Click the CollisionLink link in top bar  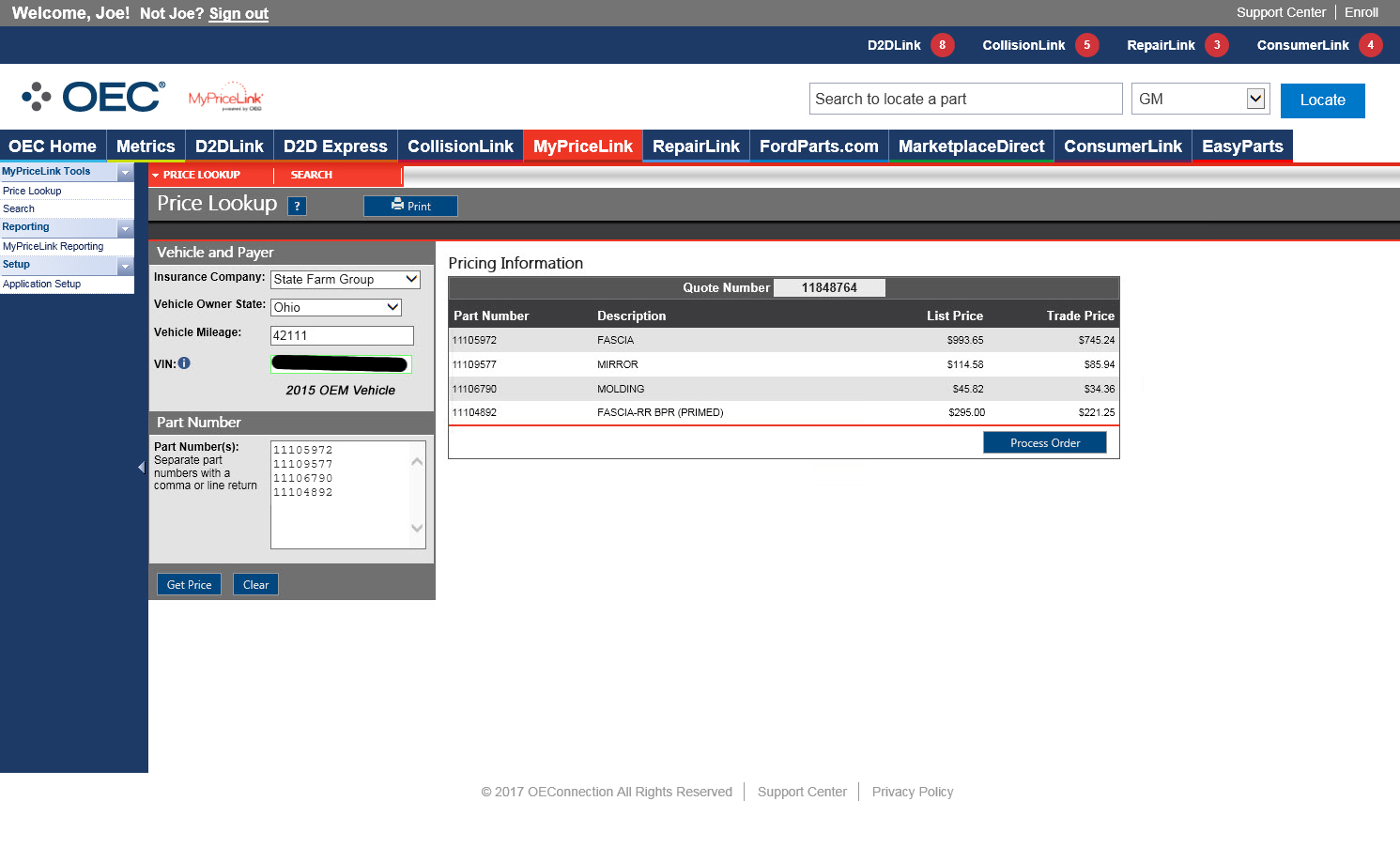click(1023, 45)
